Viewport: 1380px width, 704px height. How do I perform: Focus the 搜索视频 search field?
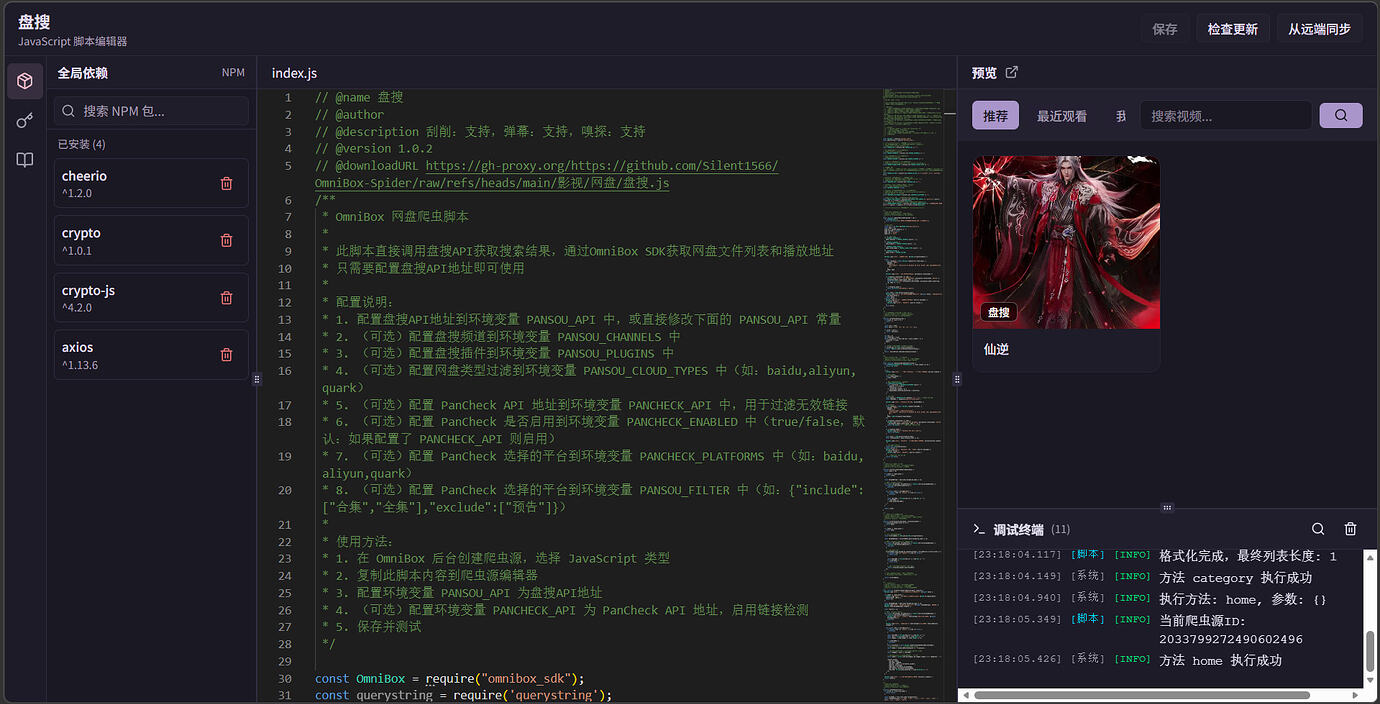[1225, 115]
